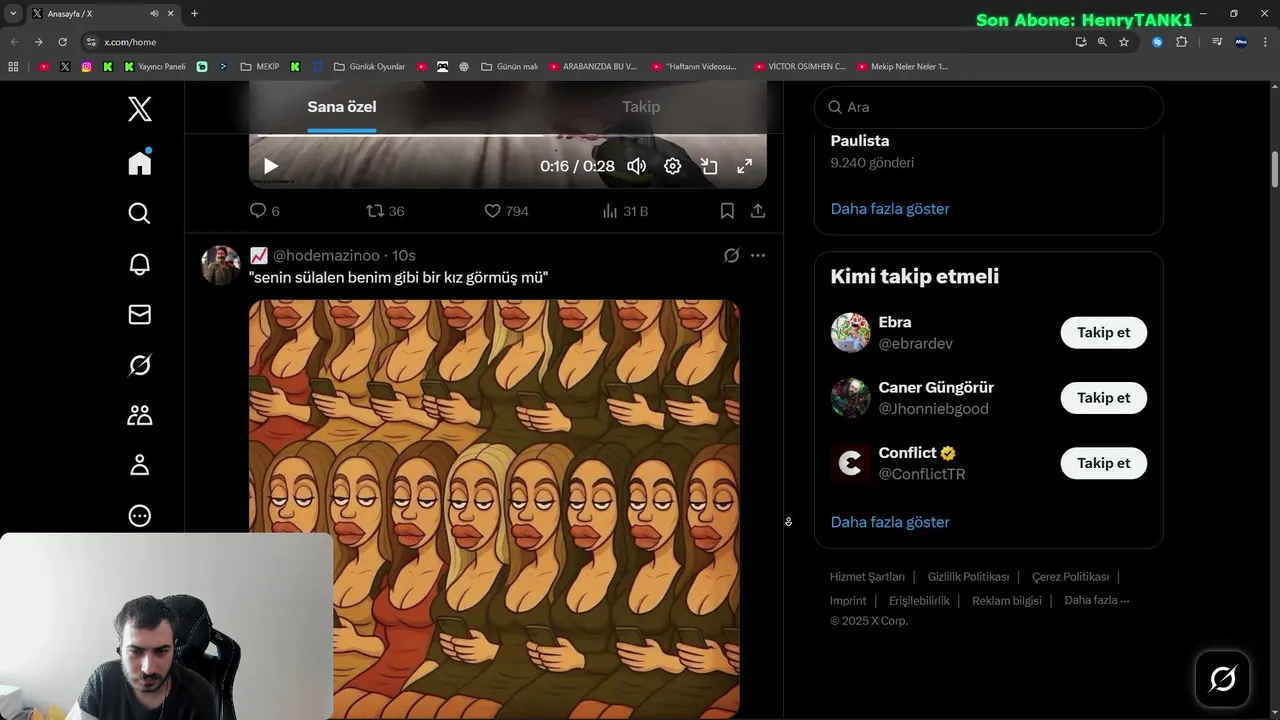Open Gizlilik Politikası link
This screenshot has width=1280, height=720.
pos(968,577)
